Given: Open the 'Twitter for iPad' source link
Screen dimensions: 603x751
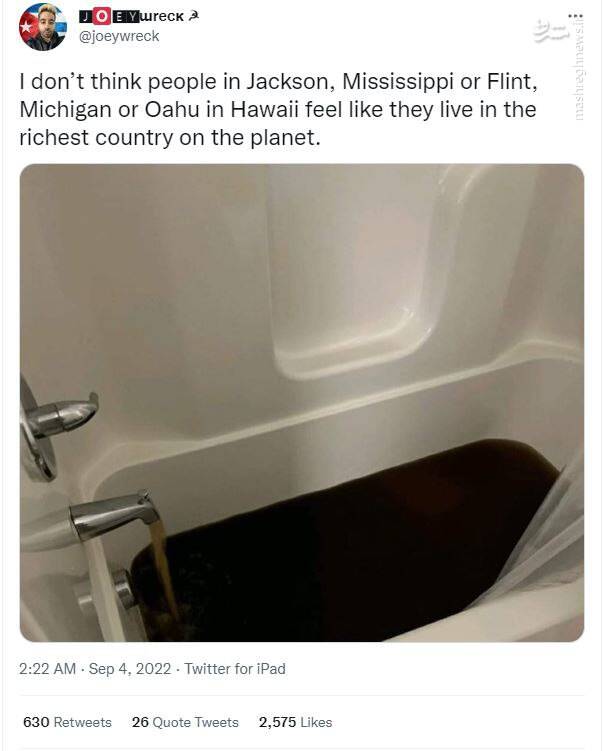Looking at the screenshot, I should point(235,669).
